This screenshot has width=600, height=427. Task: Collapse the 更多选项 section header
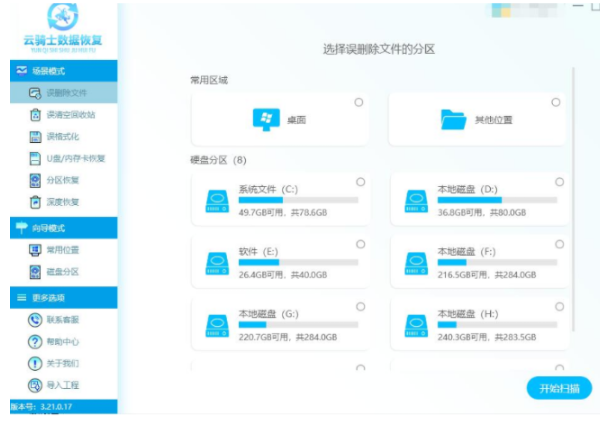pos(58,298)
